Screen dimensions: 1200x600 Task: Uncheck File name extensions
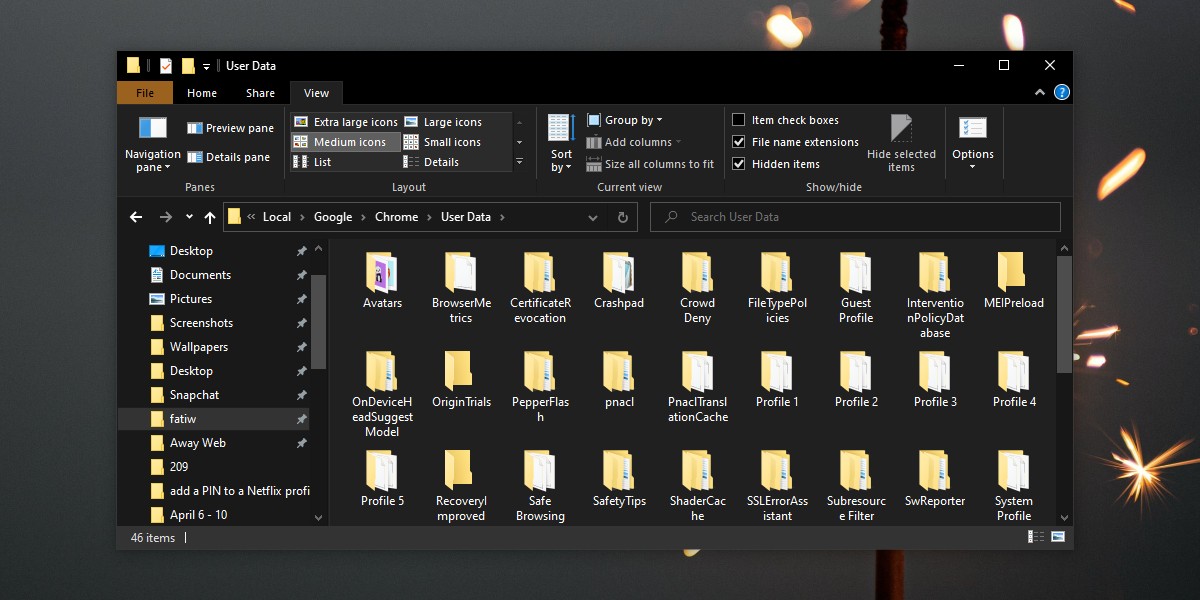tap(796, 142)
